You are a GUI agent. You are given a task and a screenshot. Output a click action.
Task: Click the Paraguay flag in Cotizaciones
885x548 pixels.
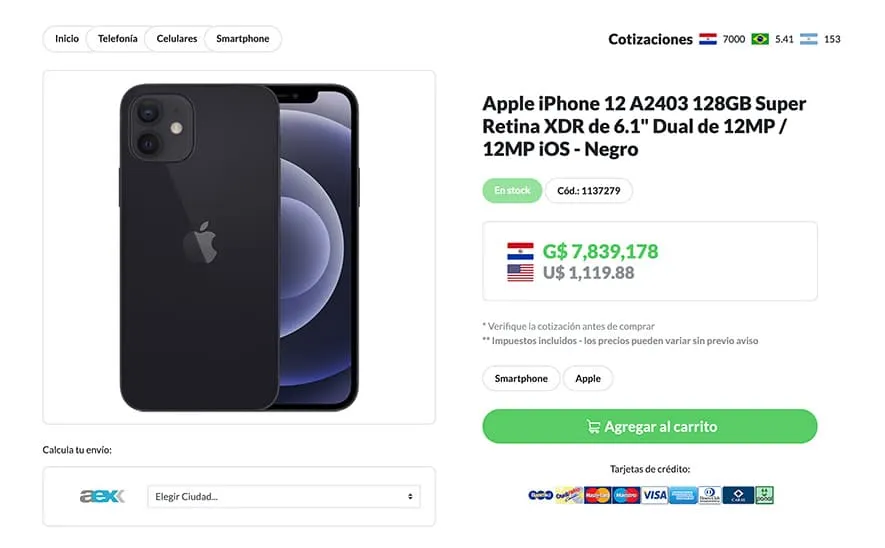coord(708,39)
